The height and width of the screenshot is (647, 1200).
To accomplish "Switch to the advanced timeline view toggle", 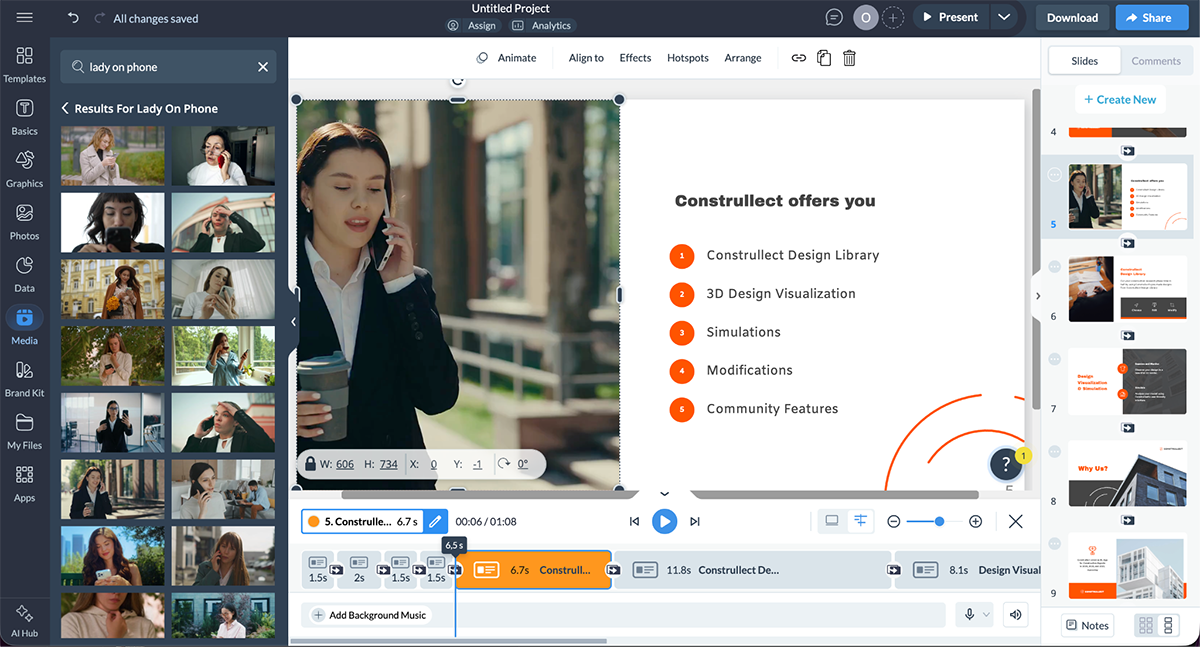I will [x=860, y=521].
